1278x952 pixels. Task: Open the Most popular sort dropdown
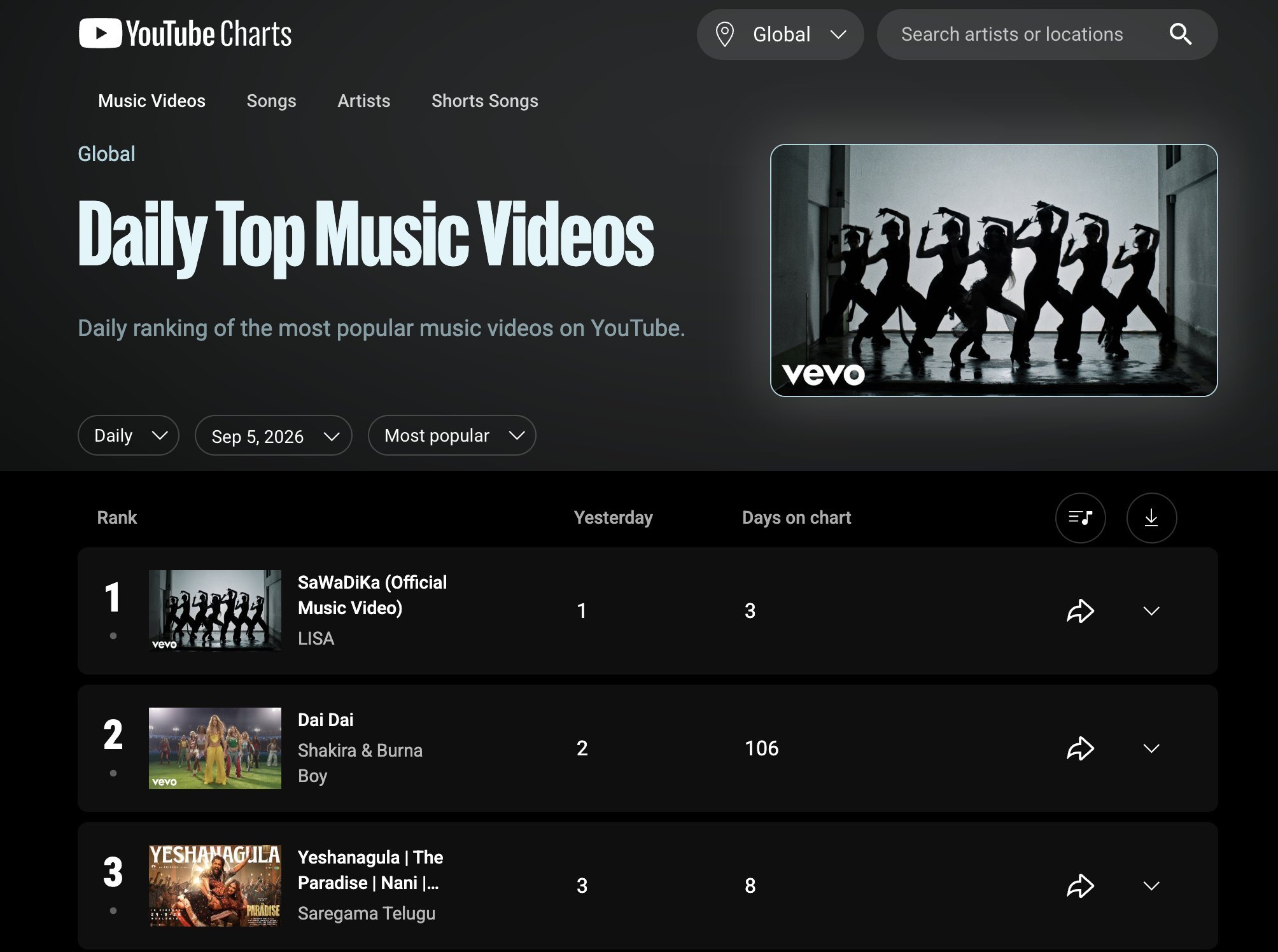(x=452, y=435)
